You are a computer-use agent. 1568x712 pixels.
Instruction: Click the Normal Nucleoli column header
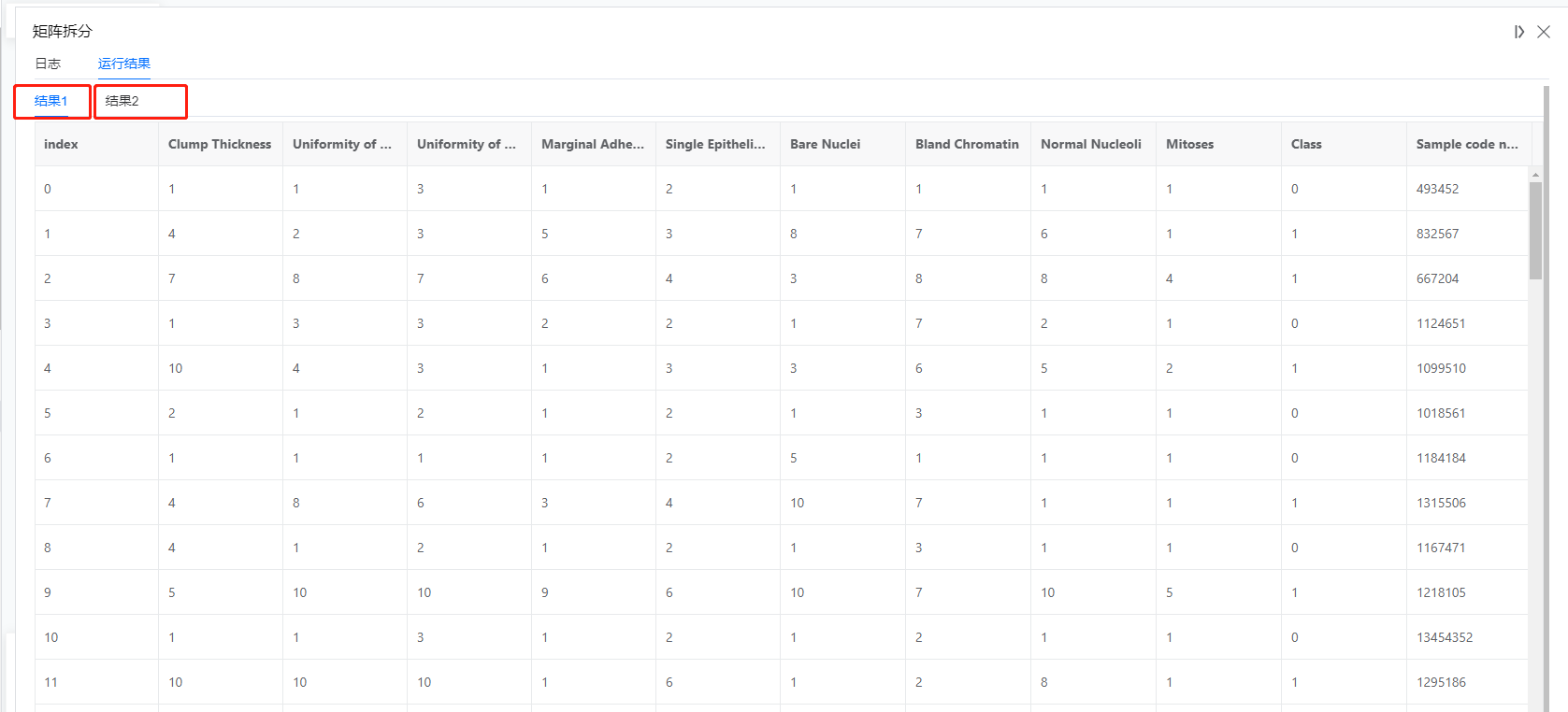[1091, 144]
